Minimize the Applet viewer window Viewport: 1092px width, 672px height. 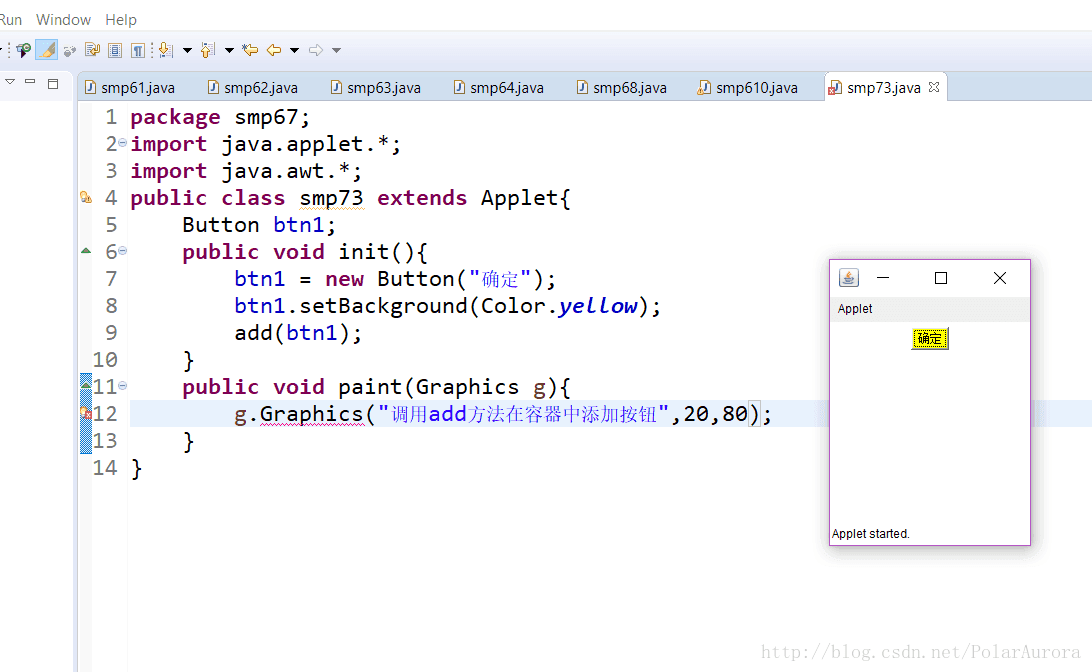(882, 278)
